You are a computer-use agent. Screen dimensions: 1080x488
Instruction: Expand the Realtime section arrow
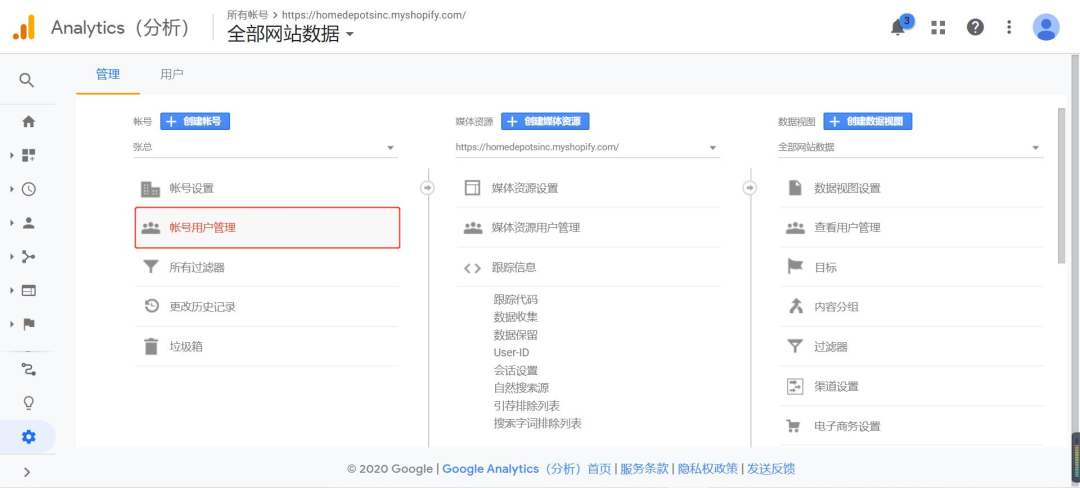point(12,189)
